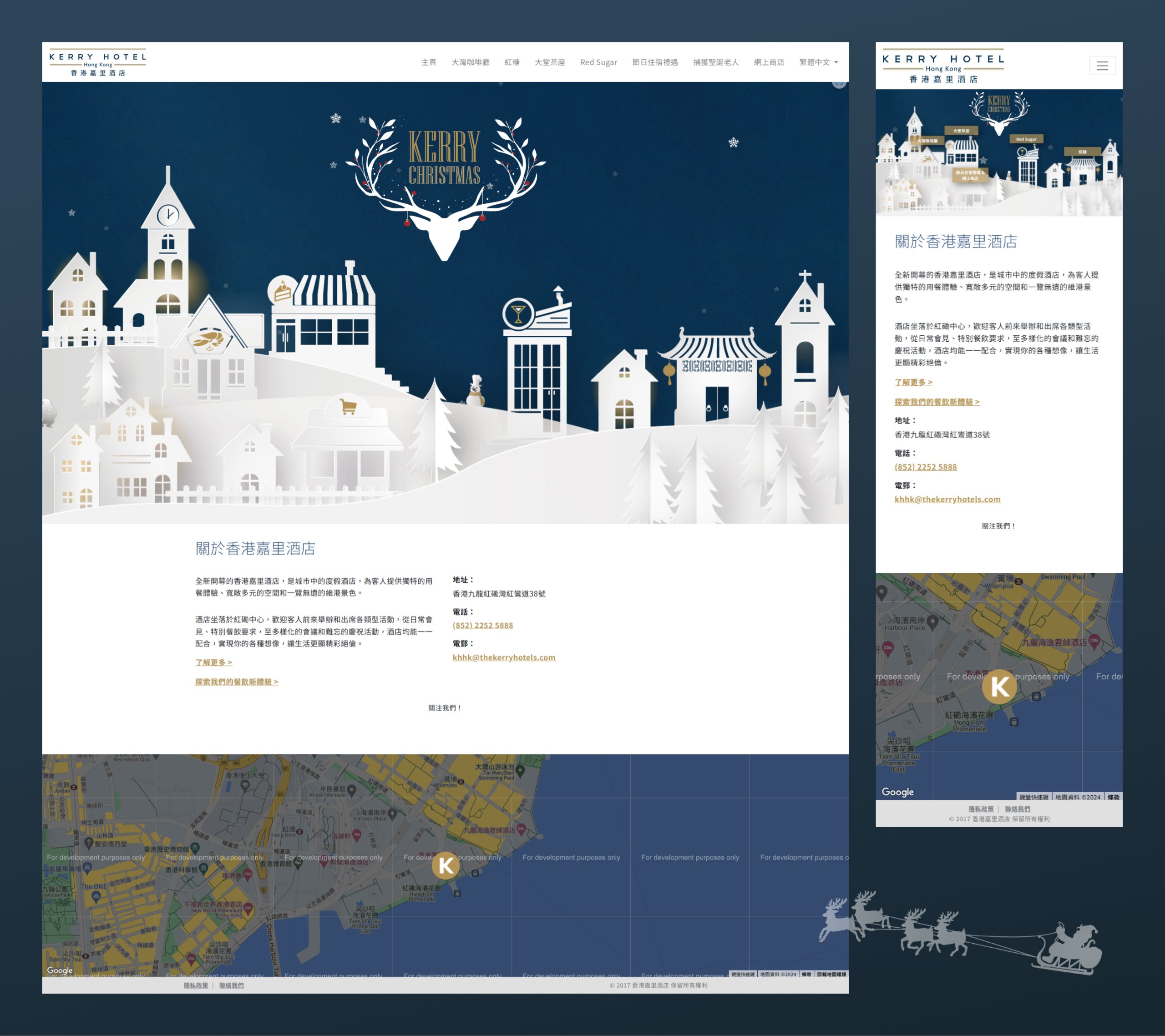Click the shopping cart icon on shop
The width and height of the screenshot is (1165, 1036).
tap(348, 407)
